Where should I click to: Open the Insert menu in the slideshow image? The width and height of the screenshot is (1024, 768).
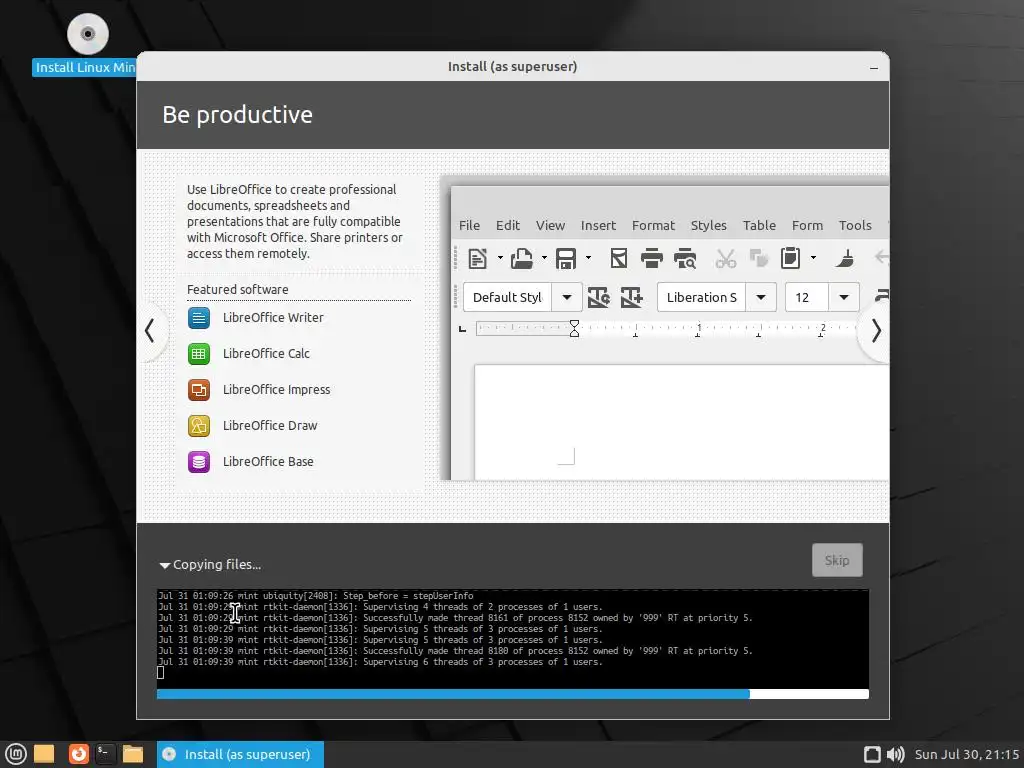coord(598,225)
